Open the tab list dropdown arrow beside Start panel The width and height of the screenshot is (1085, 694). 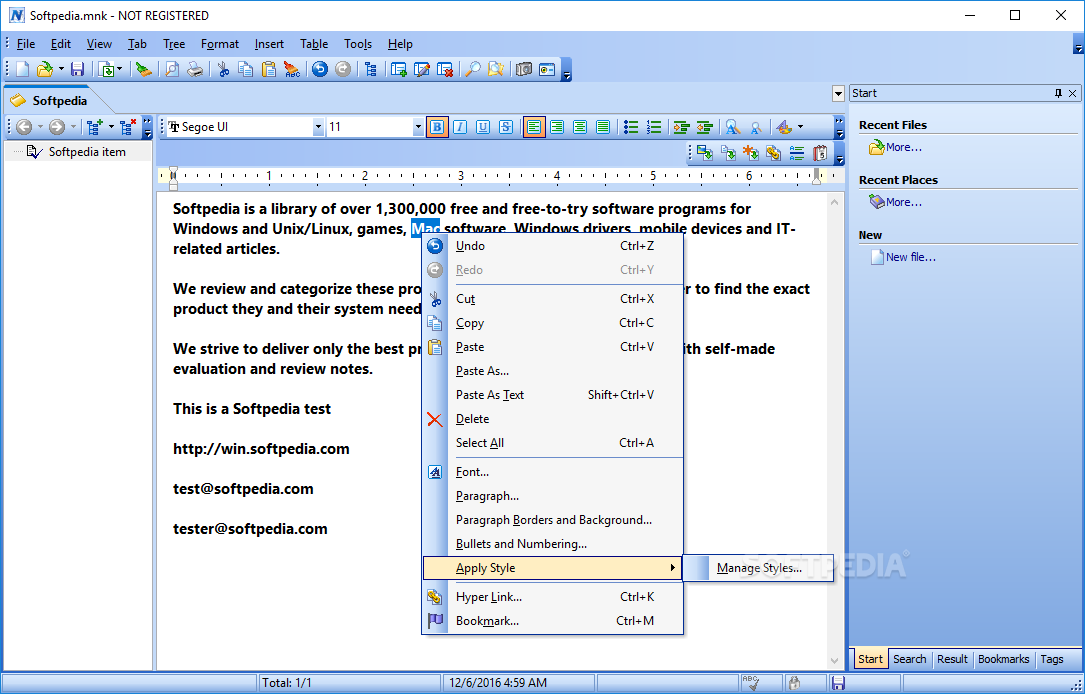(839, 93)
